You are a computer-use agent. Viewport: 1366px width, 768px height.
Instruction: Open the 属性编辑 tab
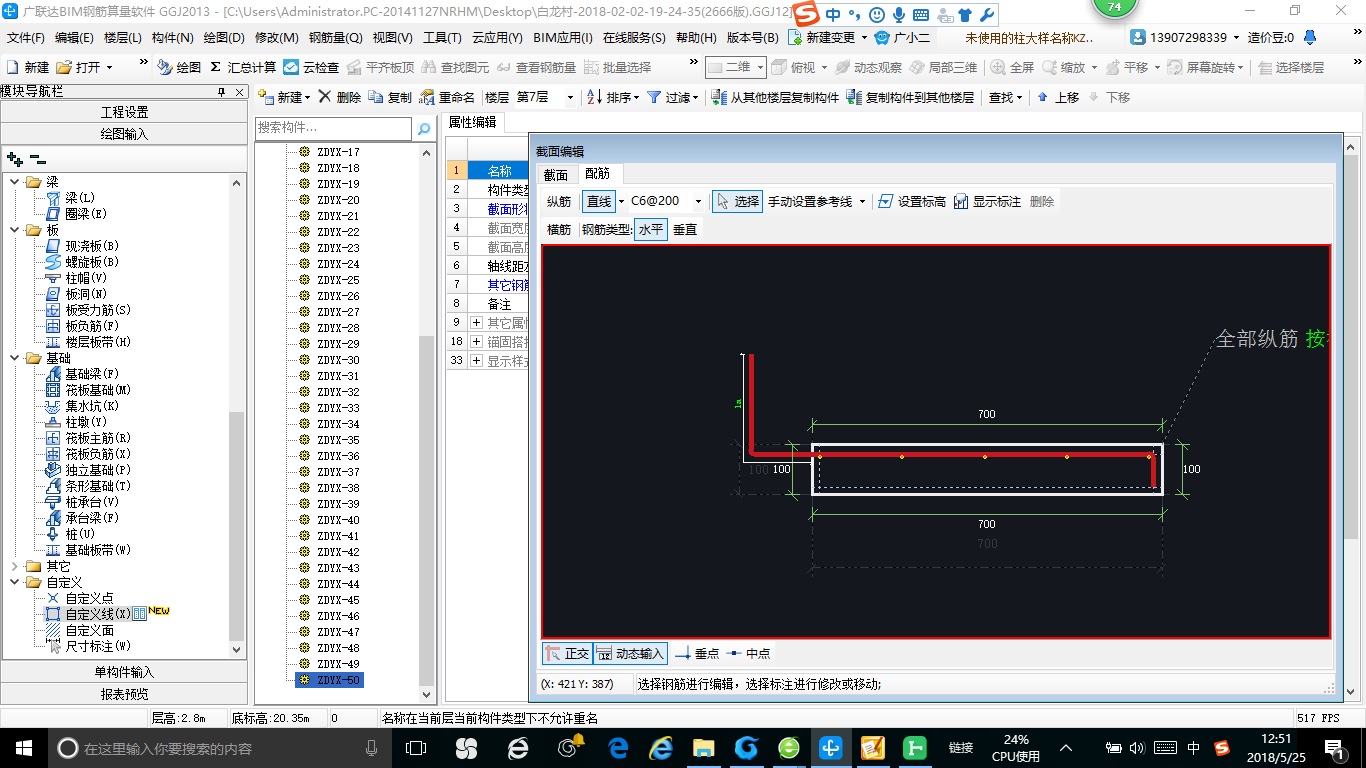[x=472, y=122]
